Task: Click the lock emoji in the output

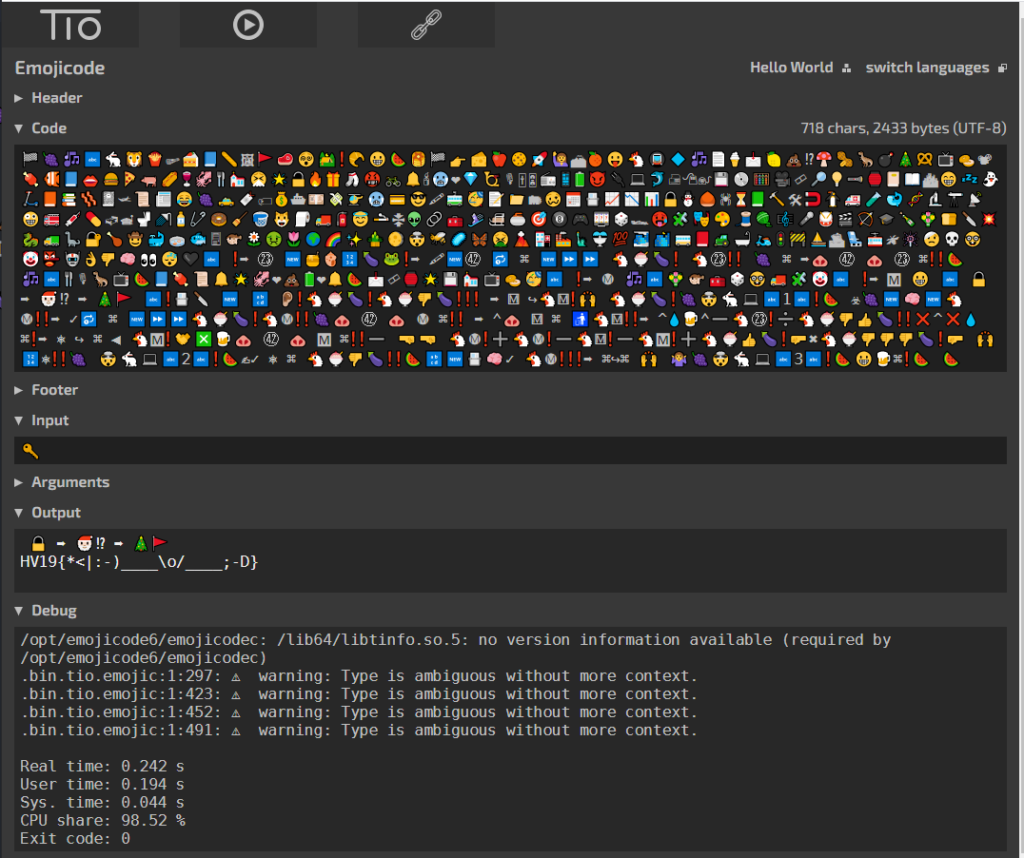Action: pyautogui.click(x=38, y=543)
